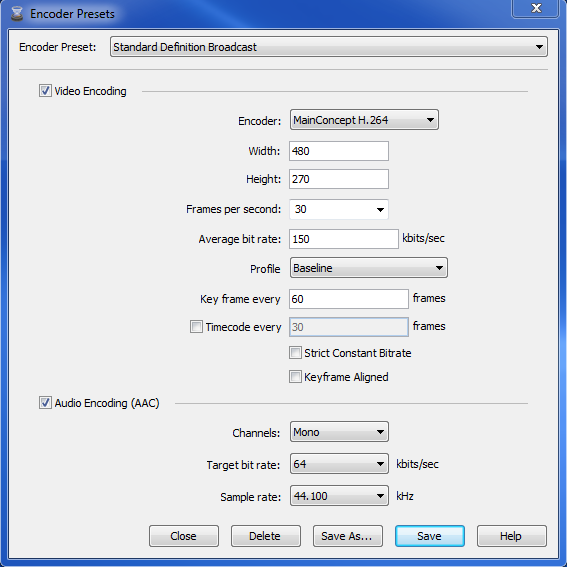Open the Target bit rate dropdown

tap(339, 464)
